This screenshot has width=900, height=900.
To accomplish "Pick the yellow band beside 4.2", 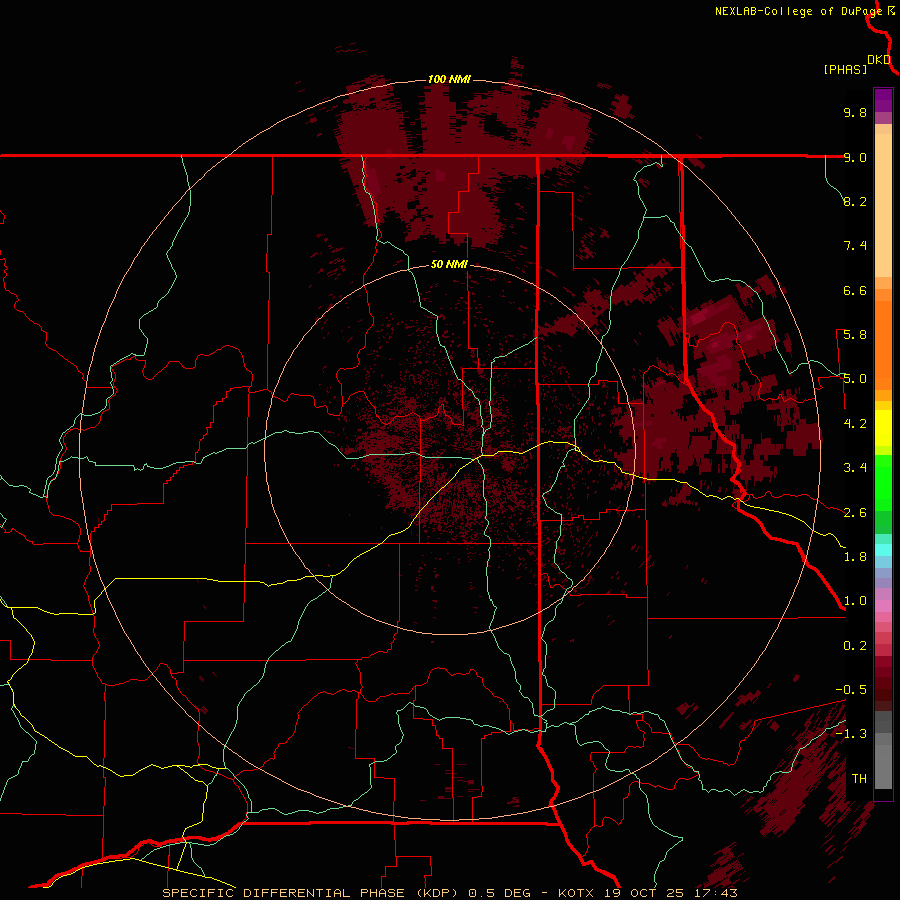I will (883, 428).
